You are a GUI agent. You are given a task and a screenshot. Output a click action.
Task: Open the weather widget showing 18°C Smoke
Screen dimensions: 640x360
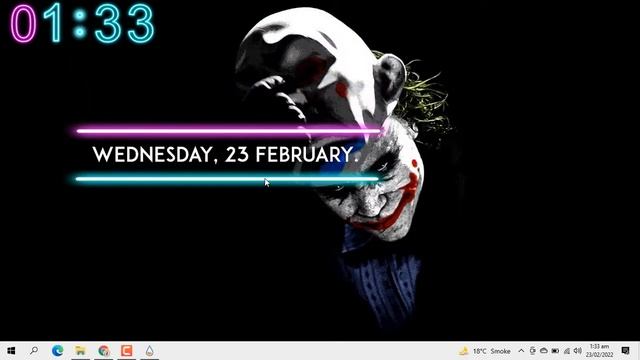tap(484, 351)
